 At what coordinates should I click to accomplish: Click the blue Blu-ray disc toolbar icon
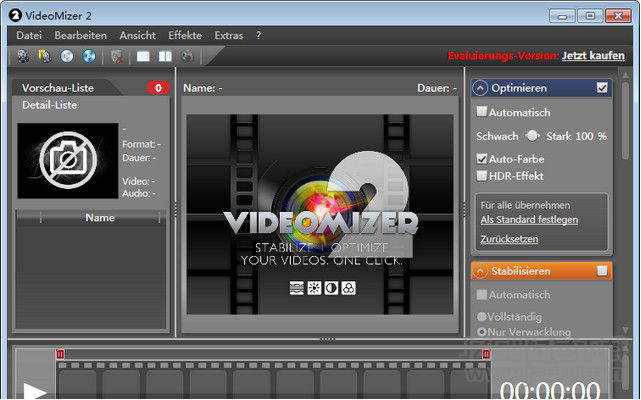coord(89,56)
